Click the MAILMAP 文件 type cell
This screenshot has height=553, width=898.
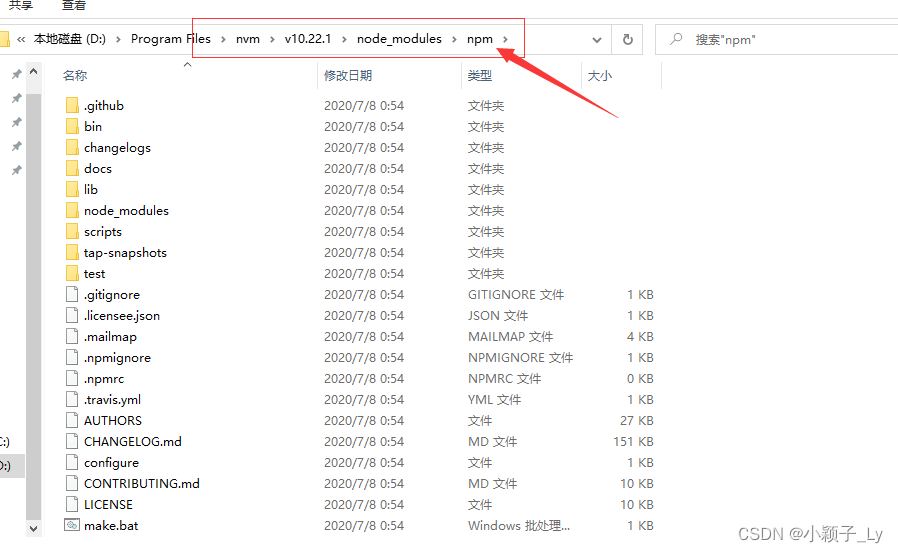(x=510, y=337)
